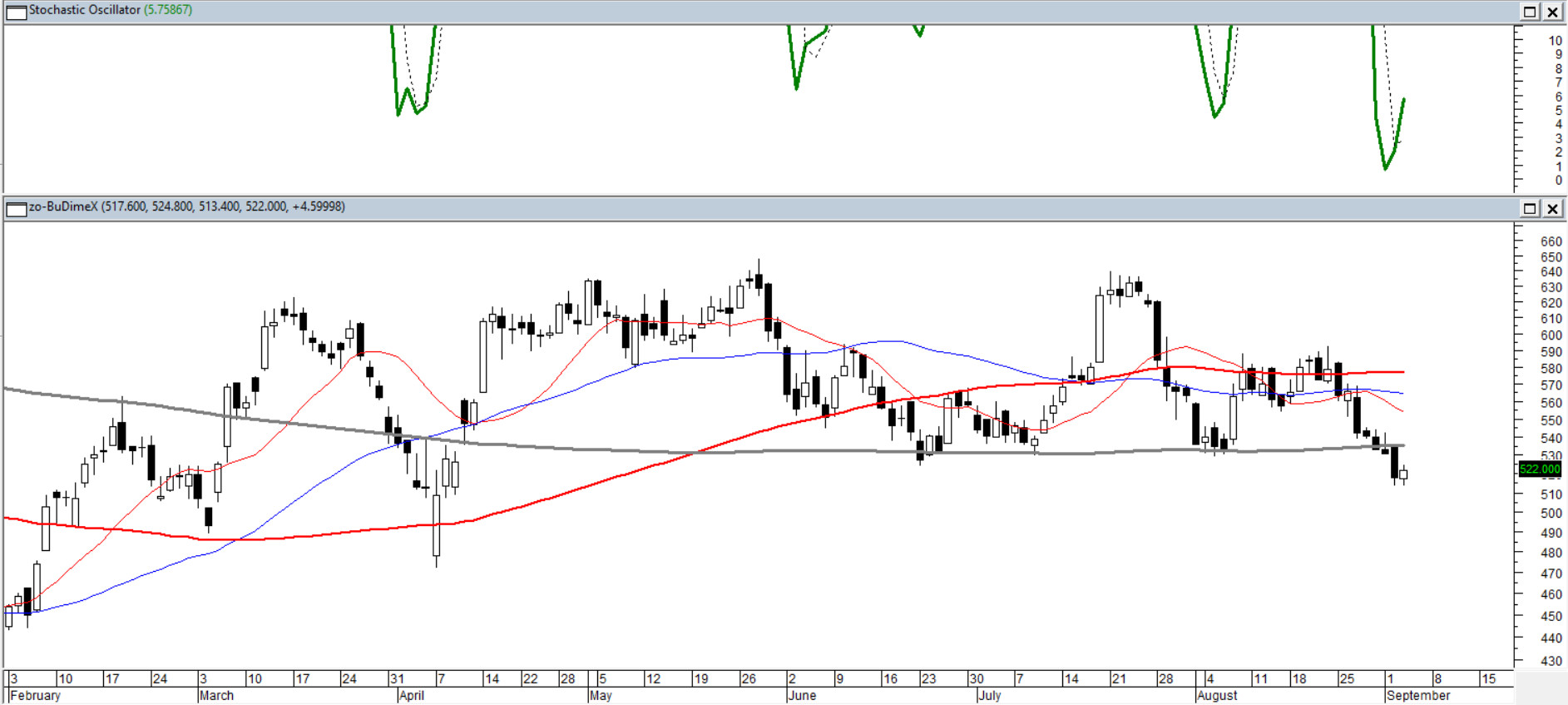Click the July month label on date axis
Viewport: 1568px width, 705px height.
990,695
